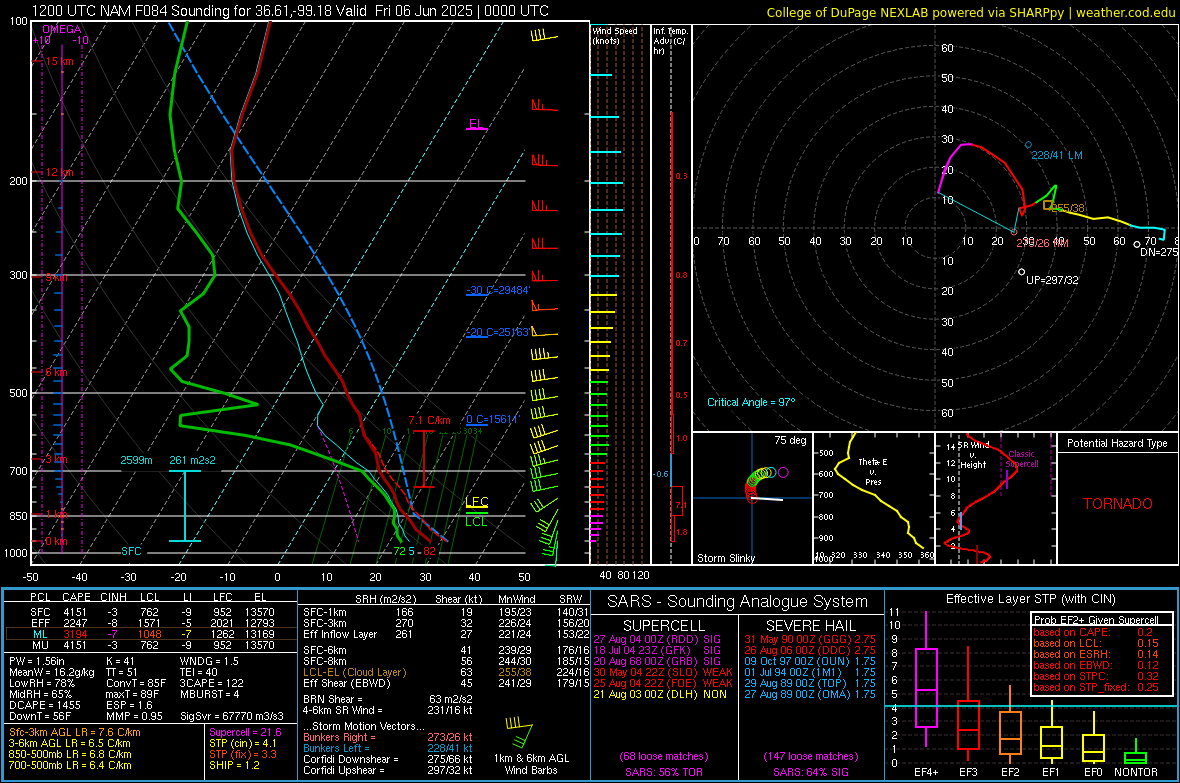Click the 'Critical Angle = 97°' text

[750, 402]
